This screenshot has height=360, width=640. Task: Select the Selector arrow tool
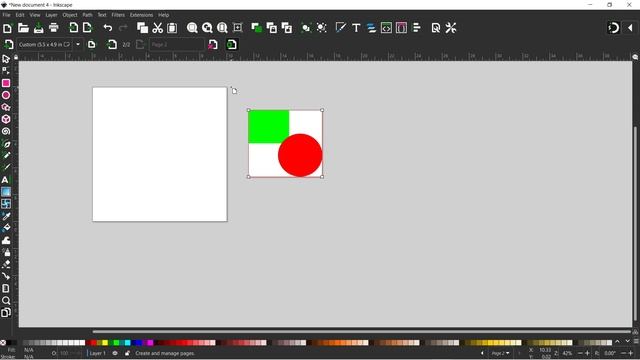pos(6,59)
